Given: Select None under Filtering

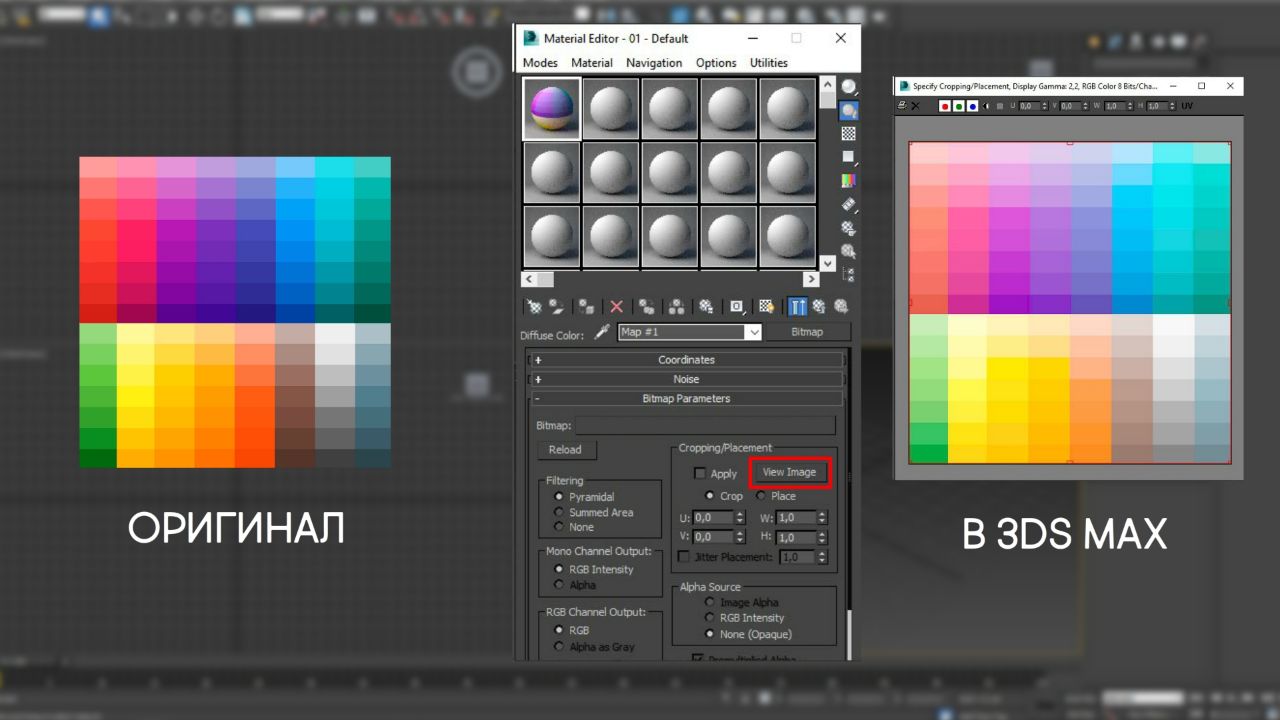Looking at the screenshot, I should tap(559, 527).
